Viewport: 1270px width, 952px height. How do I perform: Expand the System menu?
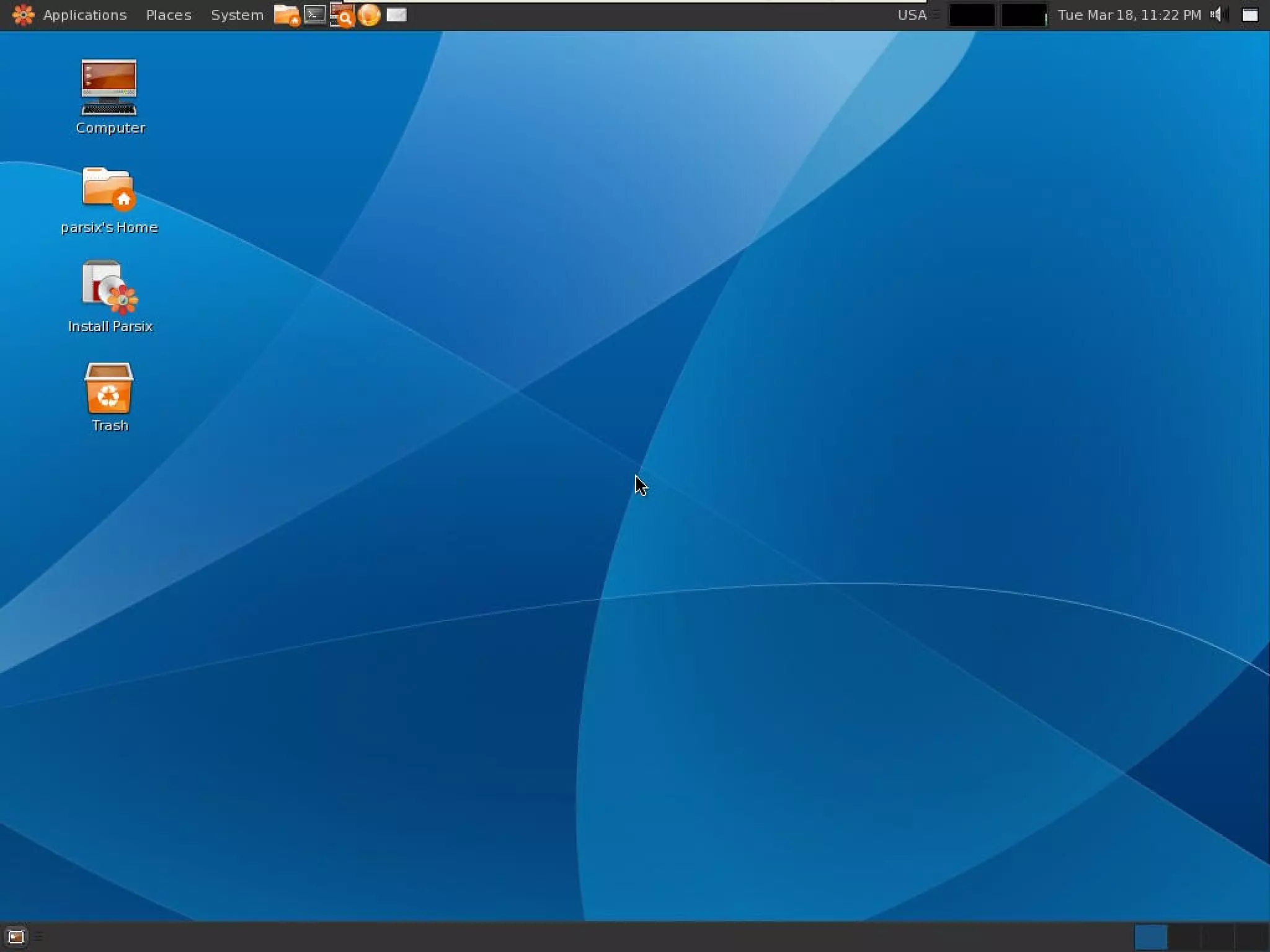click(x=236, y=15)
